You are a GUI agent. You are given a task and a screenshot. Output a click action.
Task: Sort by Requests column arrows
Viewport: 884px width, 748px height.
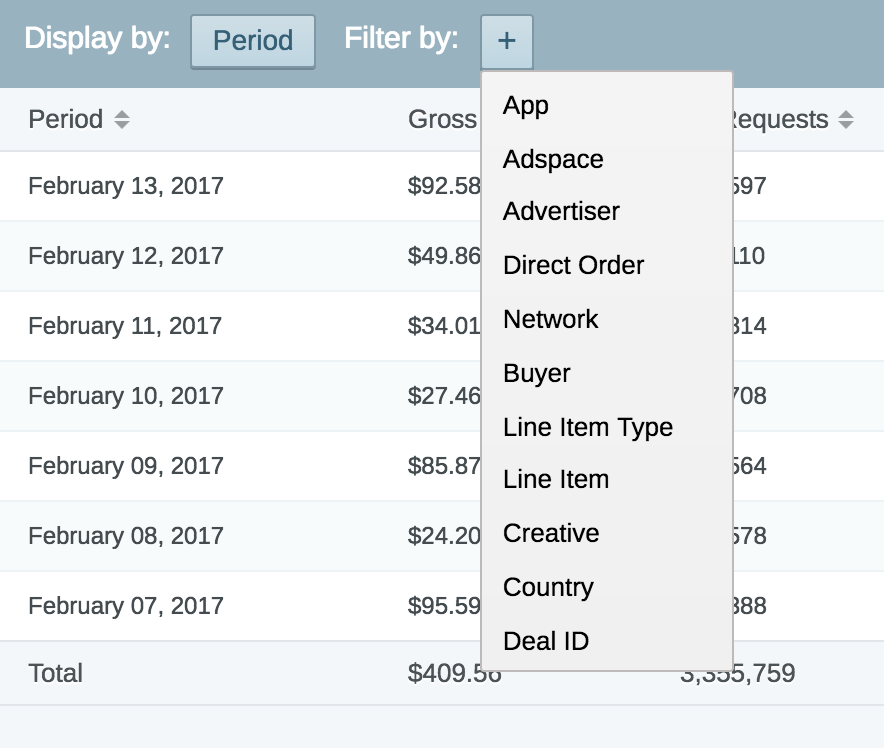pyautogui.click(x=845, y=119)
